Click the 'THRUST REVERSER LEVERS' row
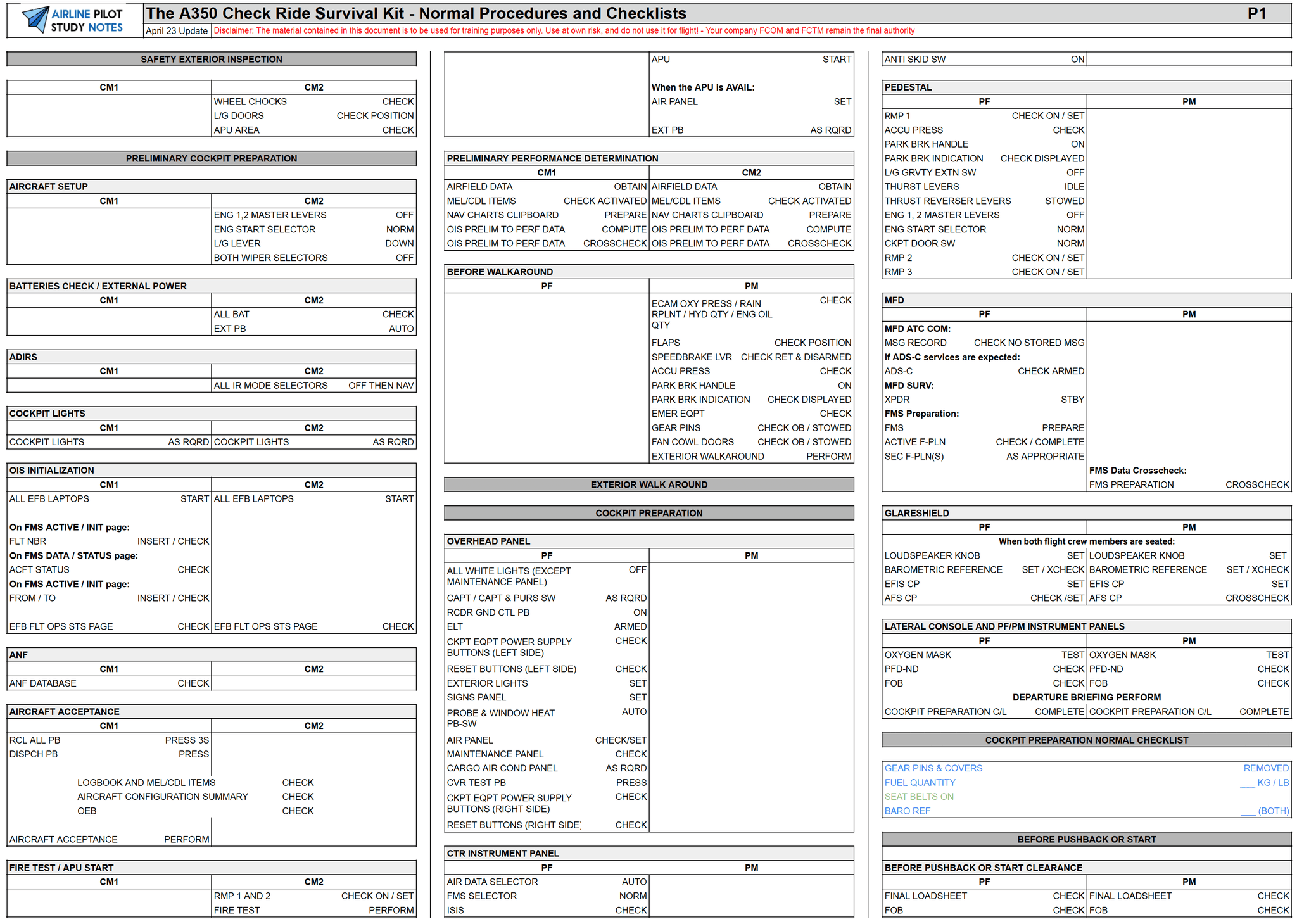The image size is (1297, 924). (985, 201)
